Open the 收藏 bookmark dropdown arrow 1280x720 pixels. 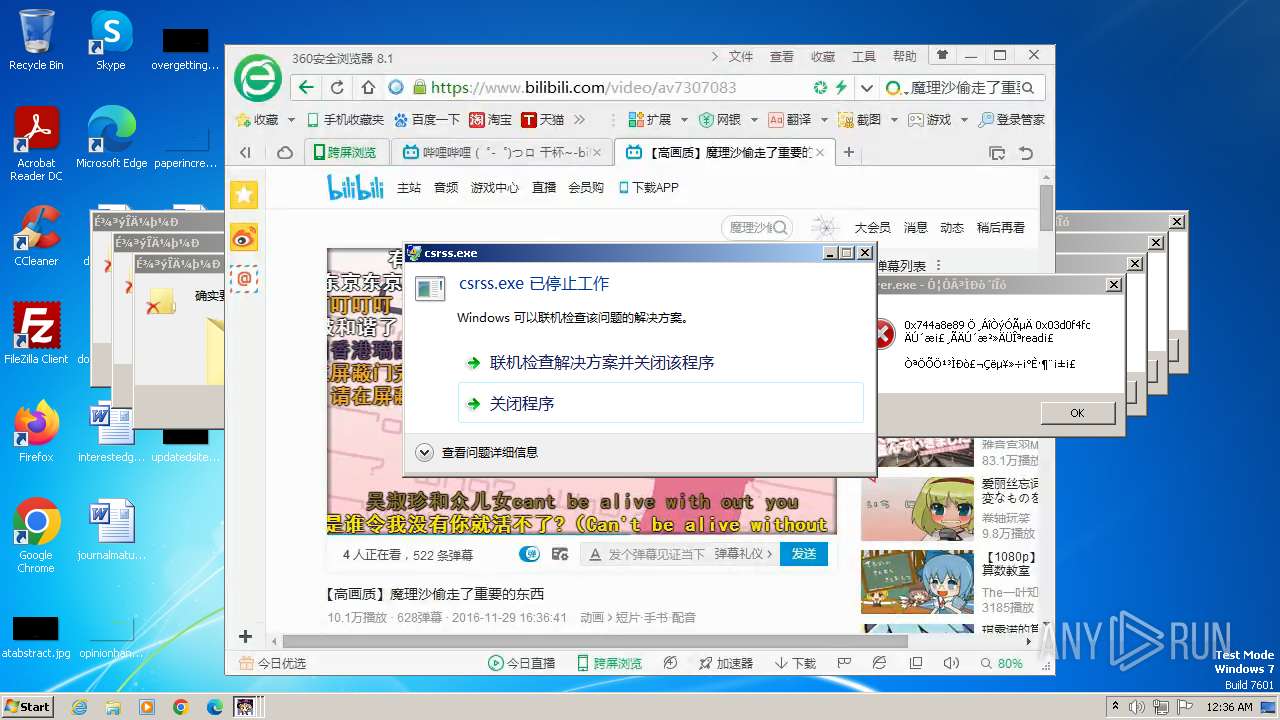pos(291,120)
